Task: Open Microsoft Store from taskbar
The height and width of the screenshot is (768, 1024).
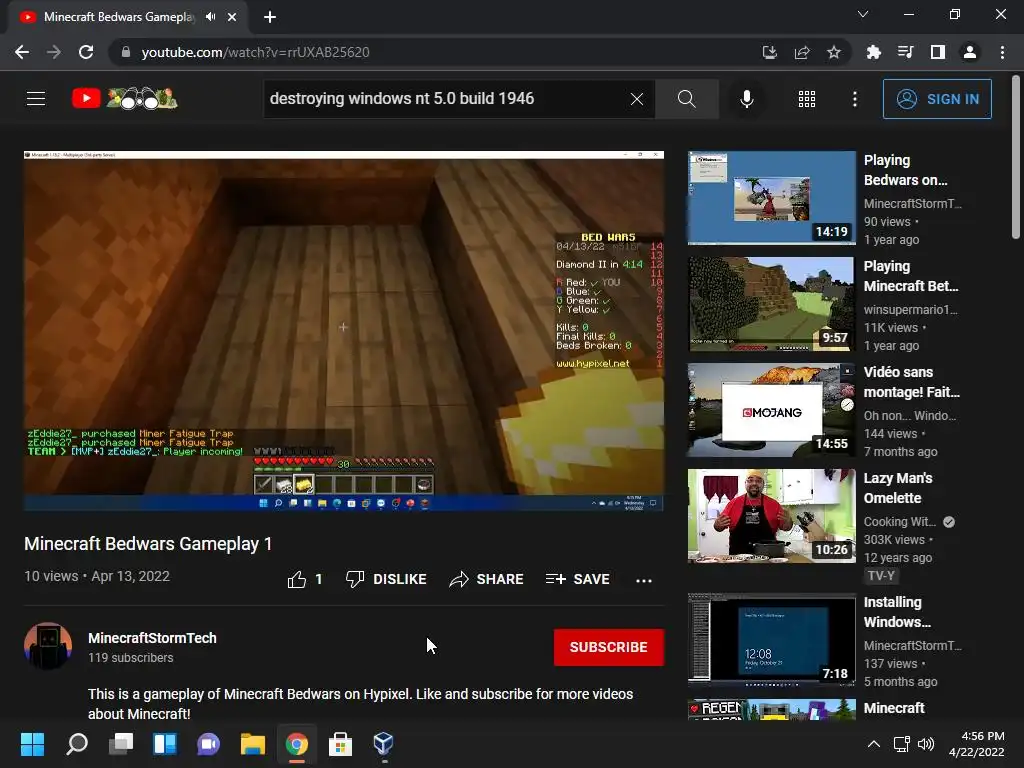Action: (x=340, y=744)
